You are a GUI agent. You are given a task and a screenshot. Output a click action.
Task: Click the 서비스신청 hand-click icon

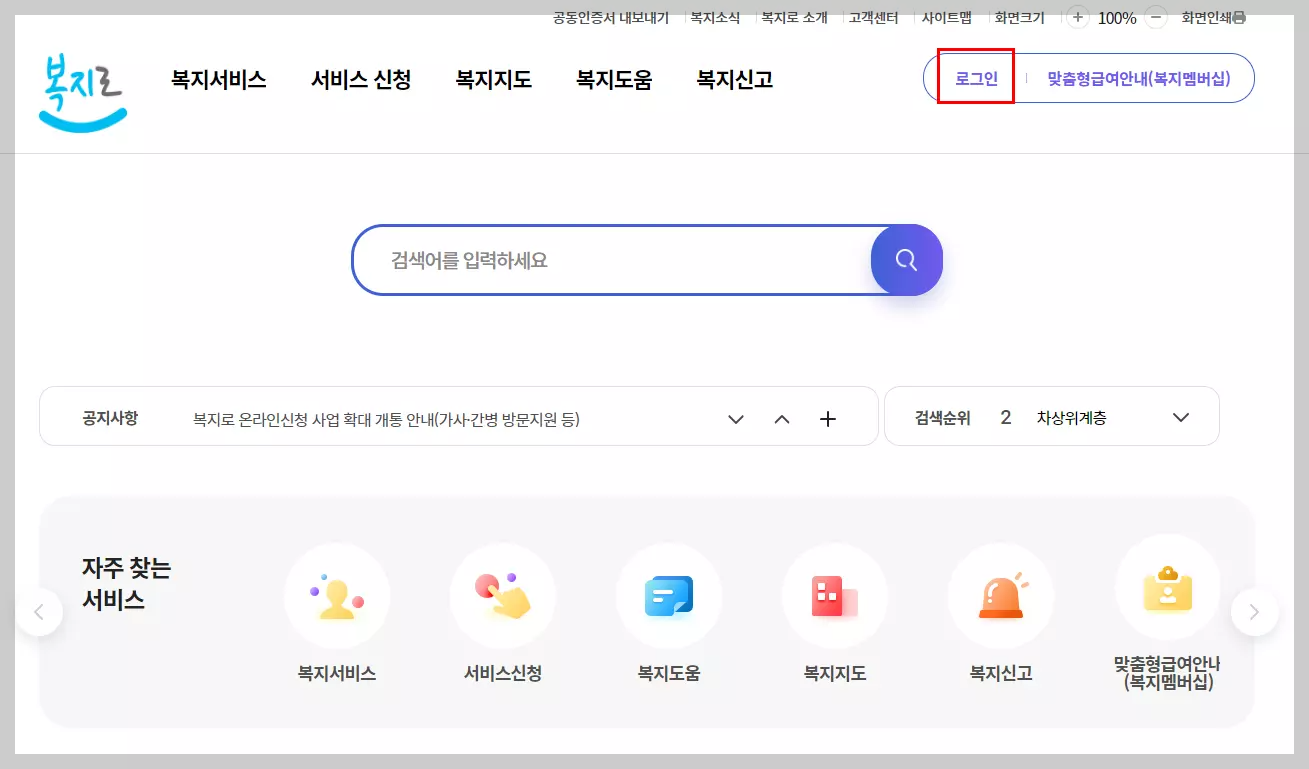point(503,595)
